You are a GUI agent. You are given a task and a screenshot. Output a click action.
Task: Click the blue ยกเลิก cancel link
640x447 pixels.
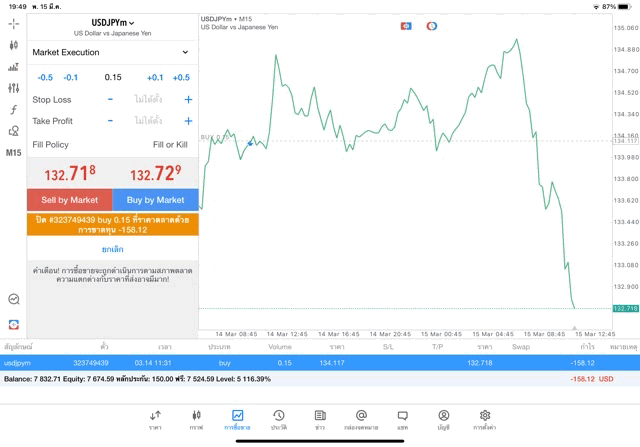point(113,249)
